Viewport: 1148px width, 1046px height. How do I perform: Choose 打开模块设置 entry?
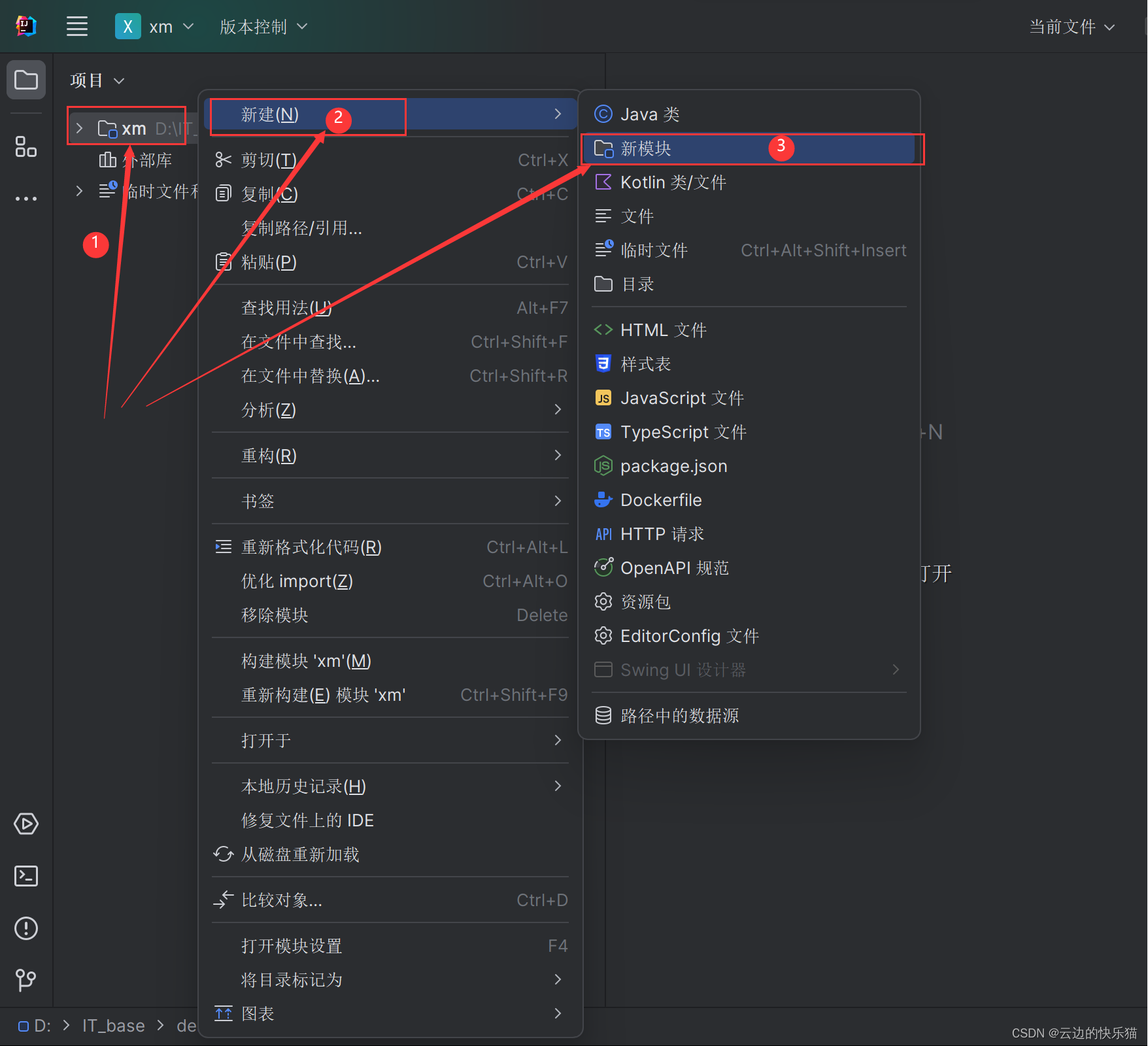pyautogui.click(x=390, y=945)
